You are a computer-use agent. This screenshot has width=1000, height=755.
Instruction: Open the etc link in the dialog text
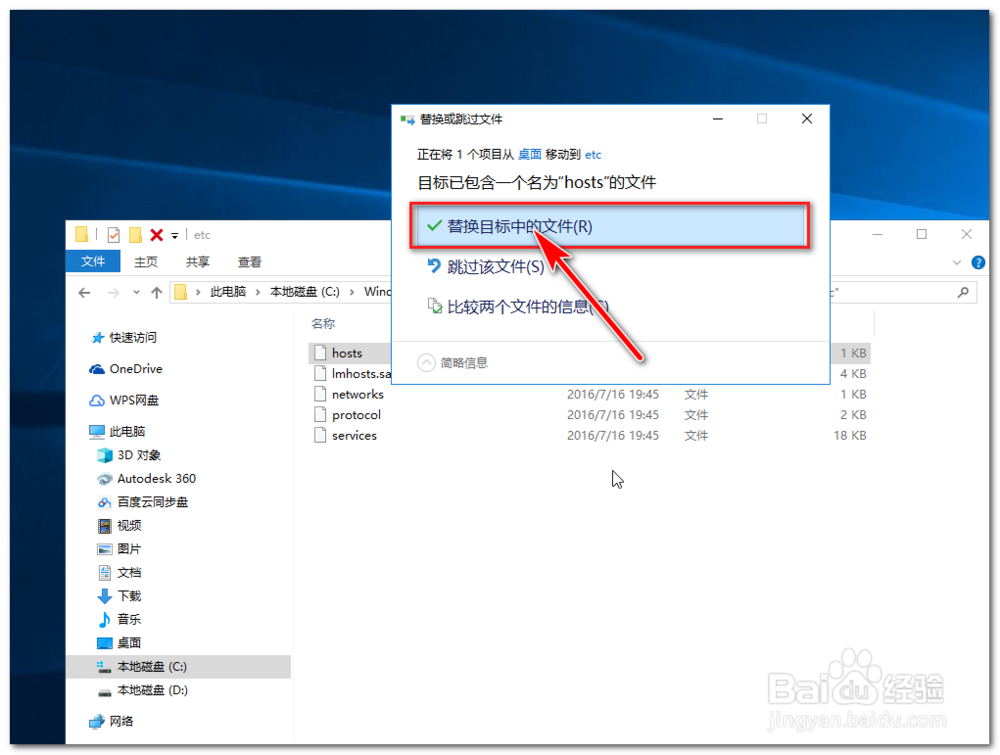tap(592, 155)
